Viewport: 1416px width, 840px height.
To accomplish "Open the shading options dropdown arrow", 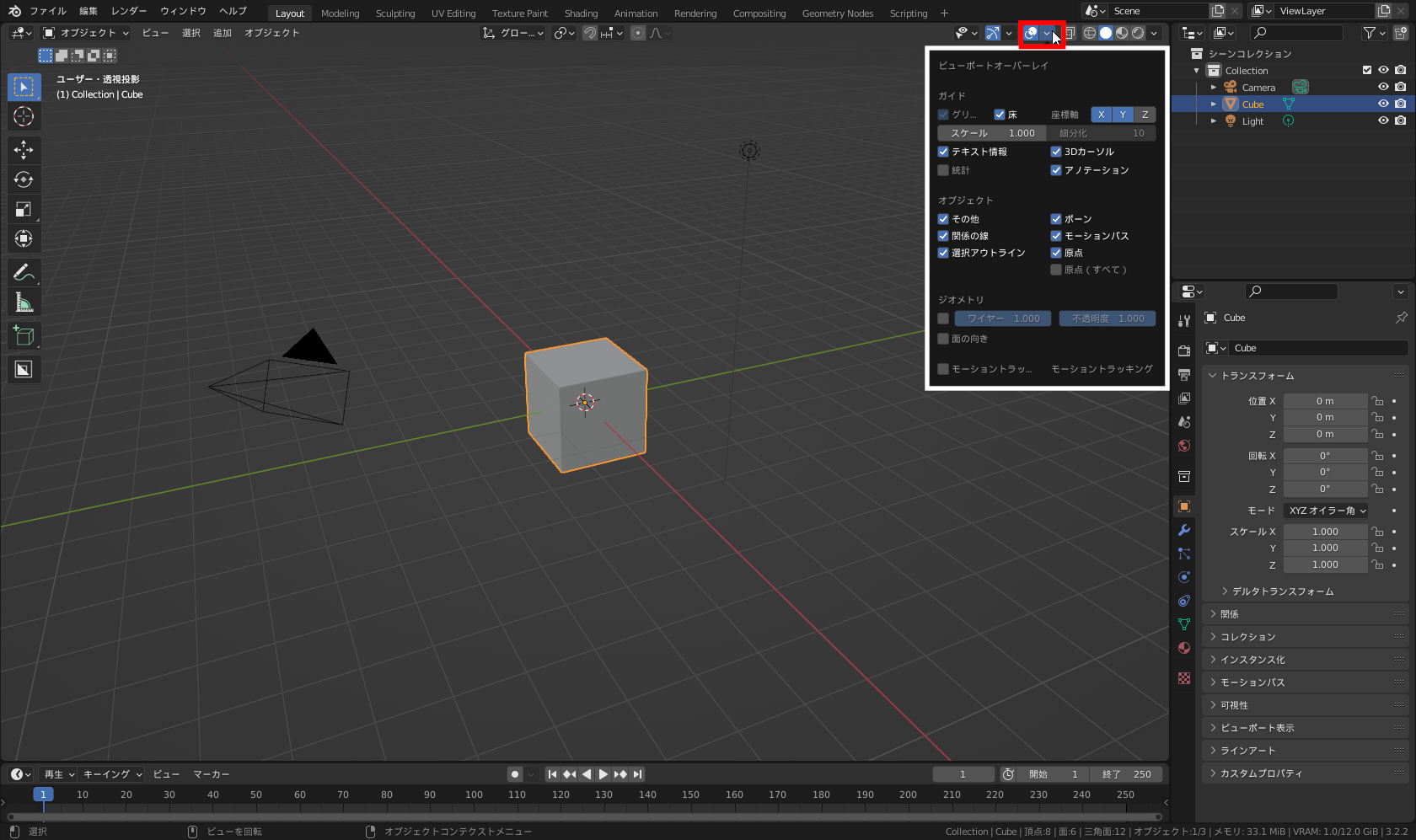I will (1154, 33).
